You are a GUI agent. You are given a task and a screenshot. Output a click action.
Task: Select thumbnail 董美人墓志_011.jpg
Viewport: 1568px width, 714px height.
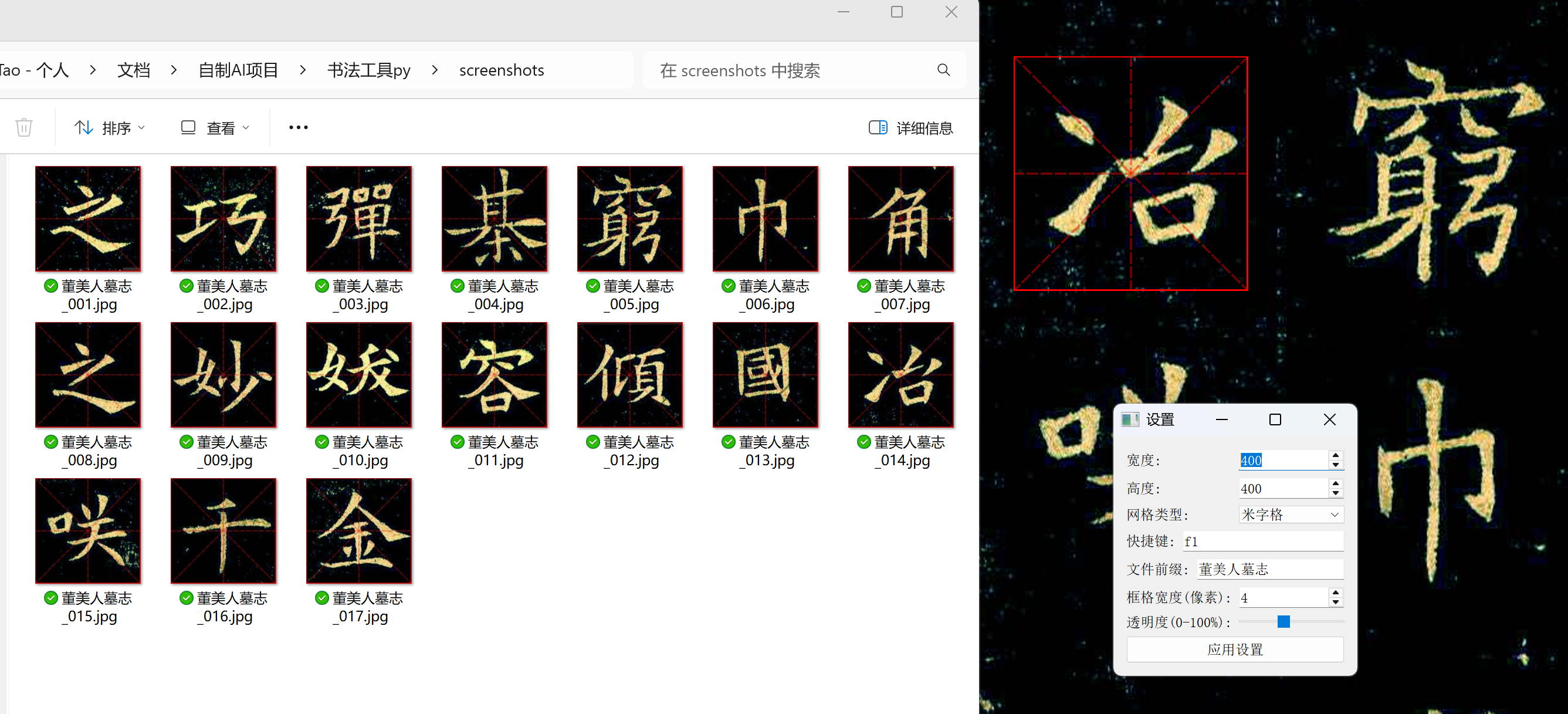click(494, 375)
